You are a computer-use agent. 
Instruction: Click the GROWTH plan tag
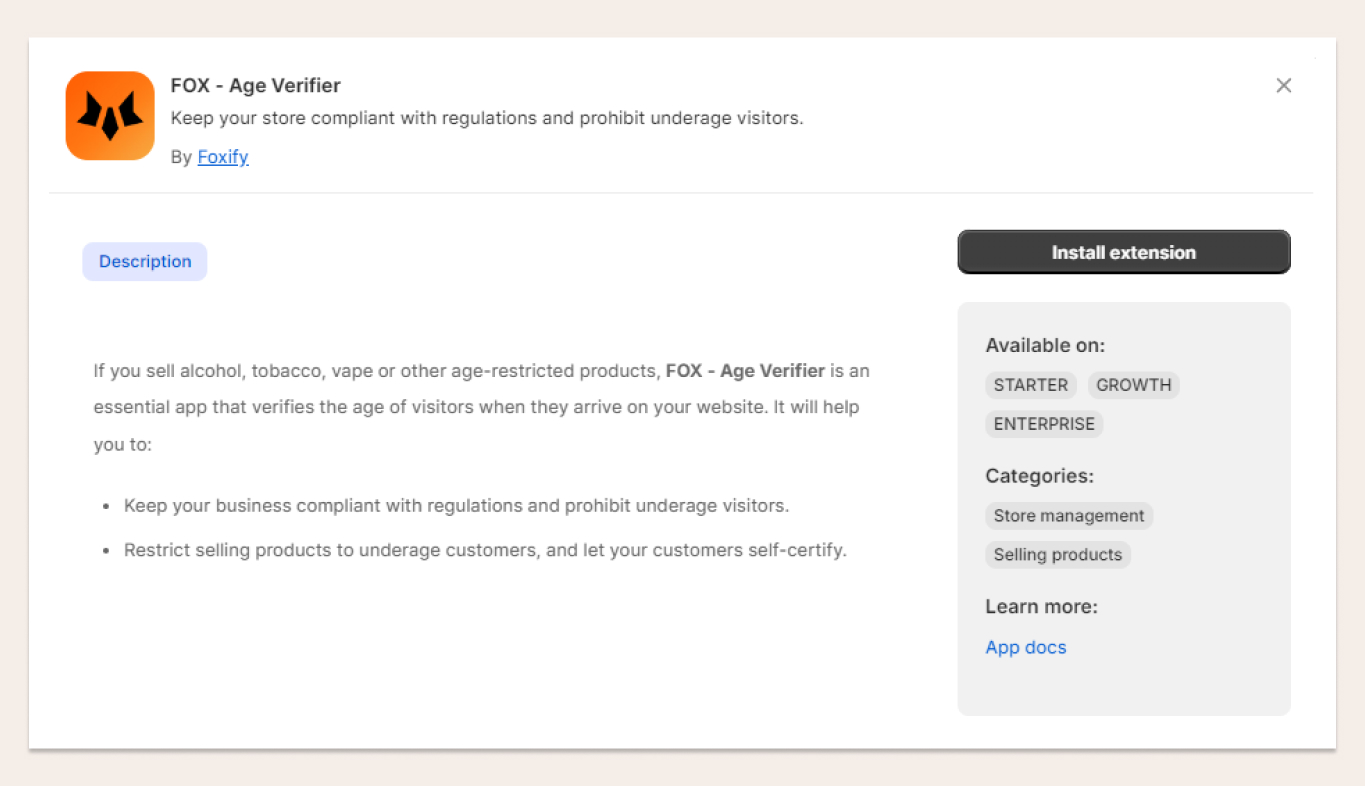click(x=1134, y=385)
